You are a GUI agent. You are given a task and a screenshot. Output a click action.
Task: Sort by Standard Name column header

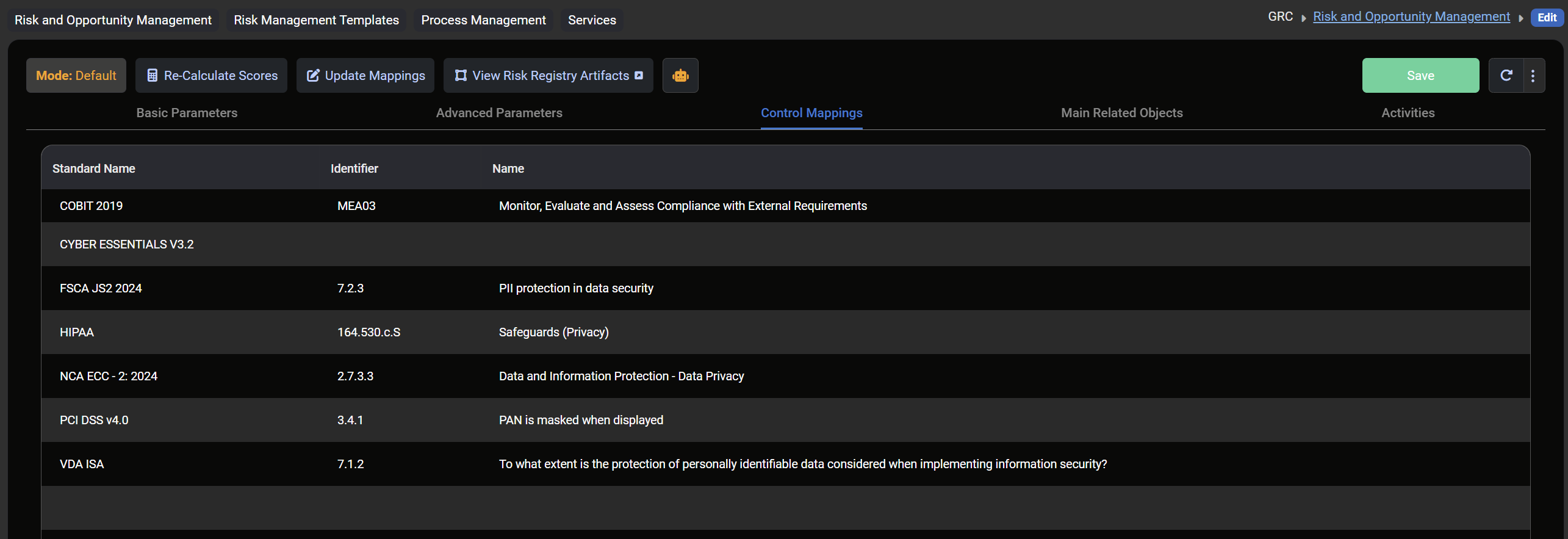94,168
